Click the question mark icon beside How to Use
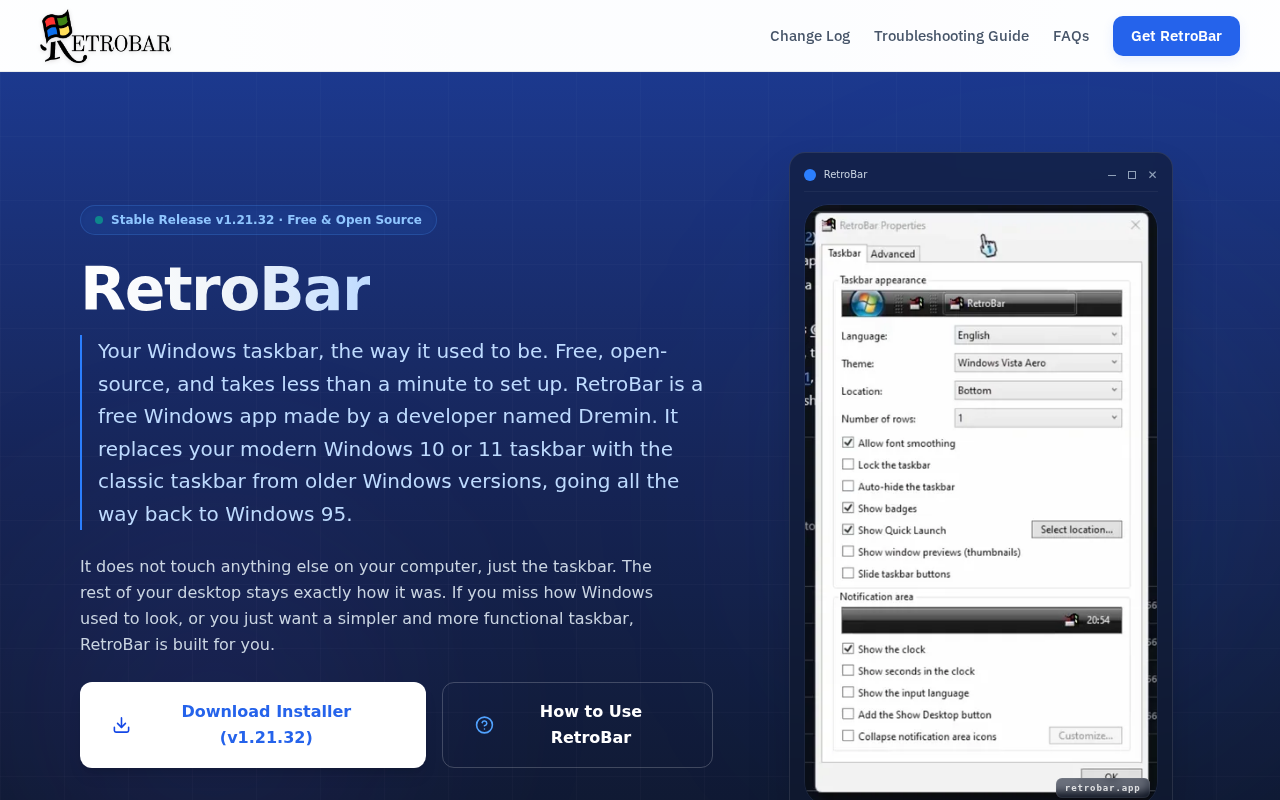 tap(485, 725)
